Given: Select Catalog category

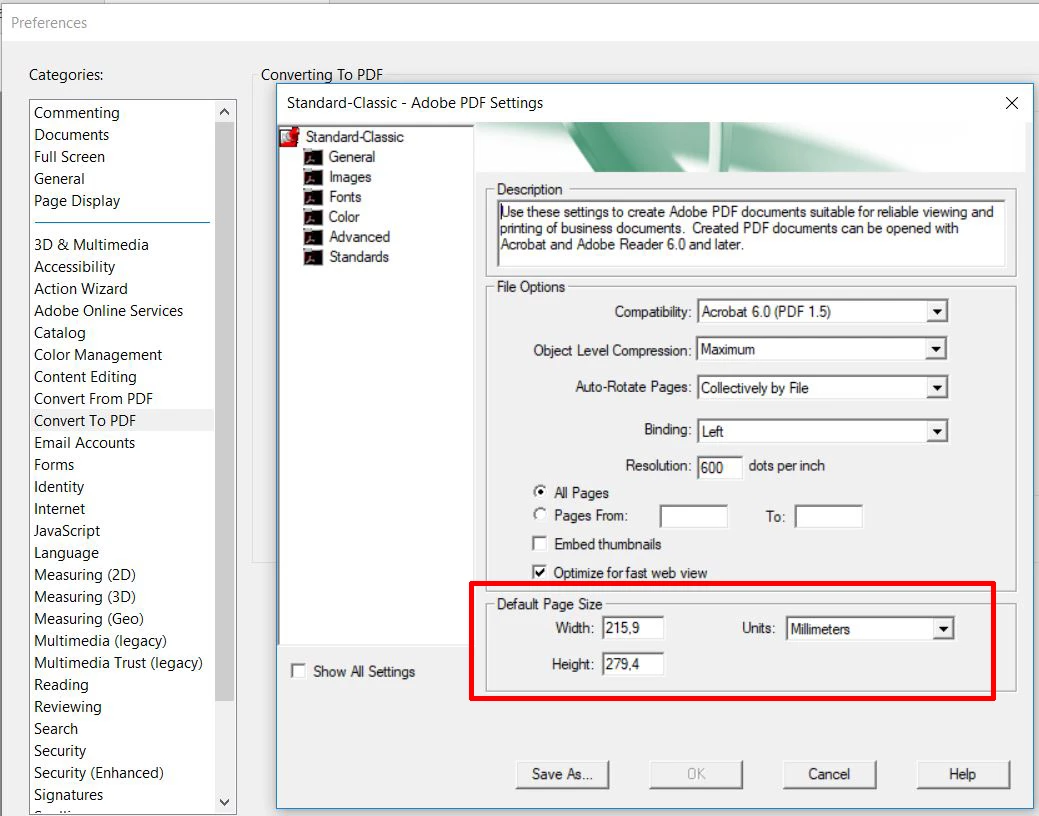Looking at the screenshot, I should (60, 333).
